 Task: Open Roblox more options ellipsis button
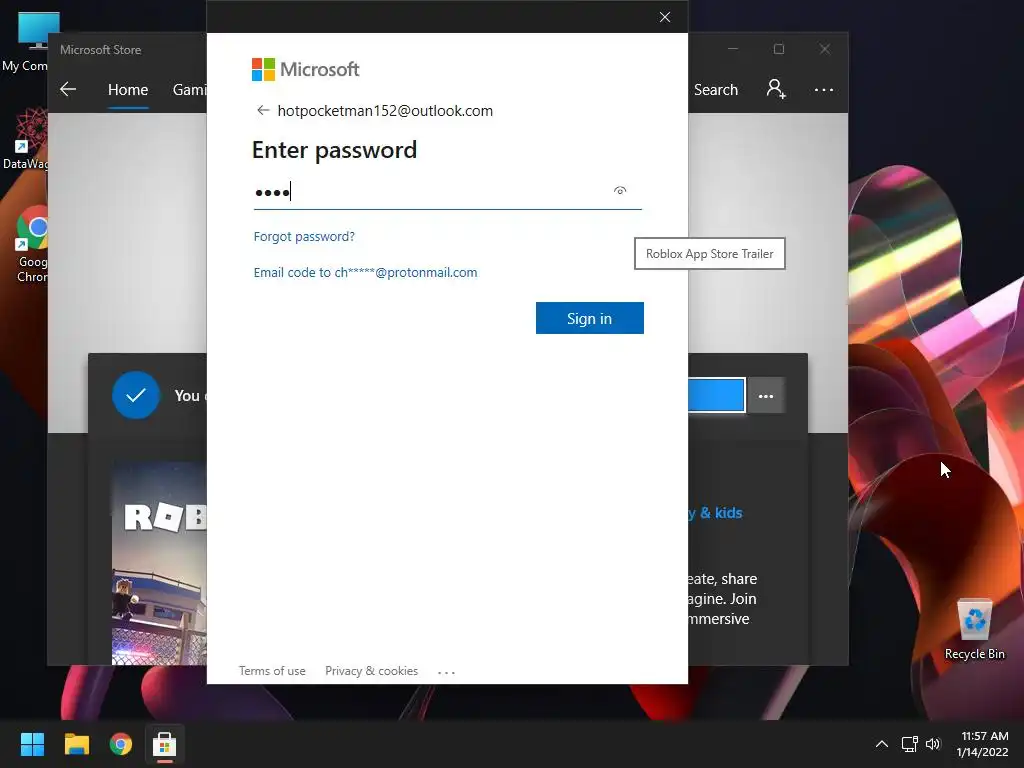click(766, 396)
